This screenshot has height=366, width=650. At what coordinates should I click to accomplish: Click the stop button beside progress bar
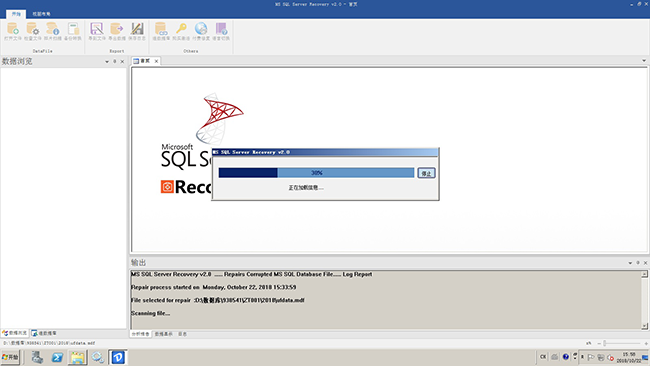[426, 173]
